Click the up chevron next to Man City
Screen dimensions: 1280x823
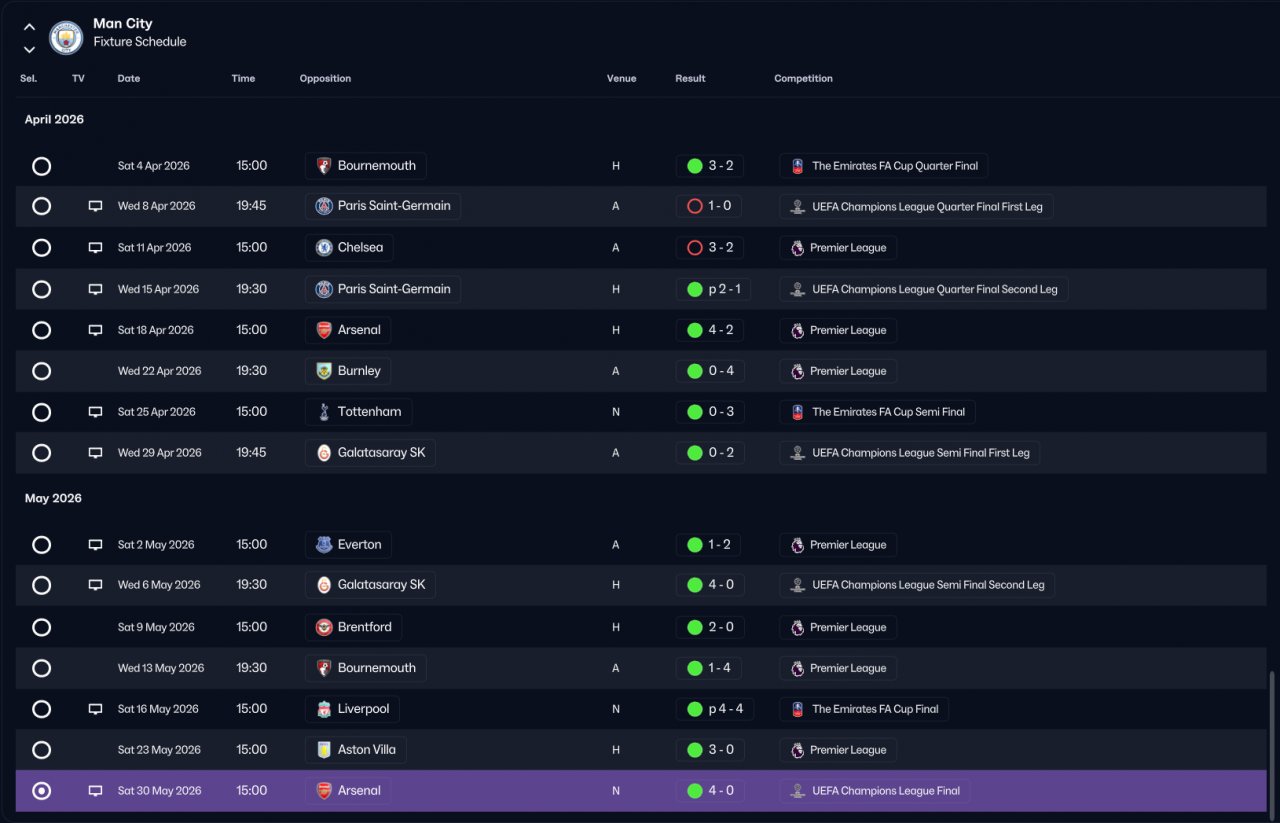point(29,27)
